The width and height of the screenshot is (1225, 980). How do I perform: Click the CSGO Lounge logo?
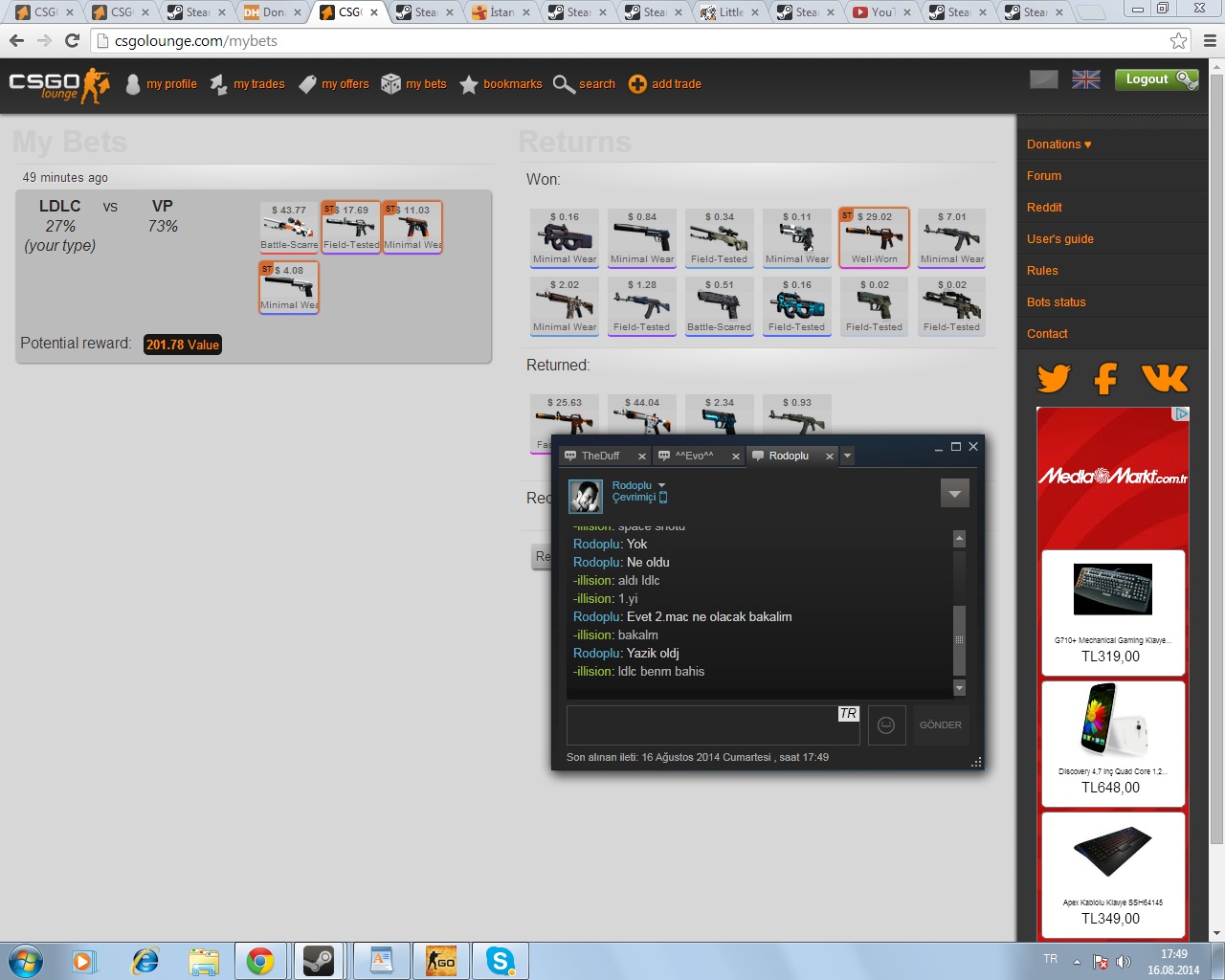59,84
